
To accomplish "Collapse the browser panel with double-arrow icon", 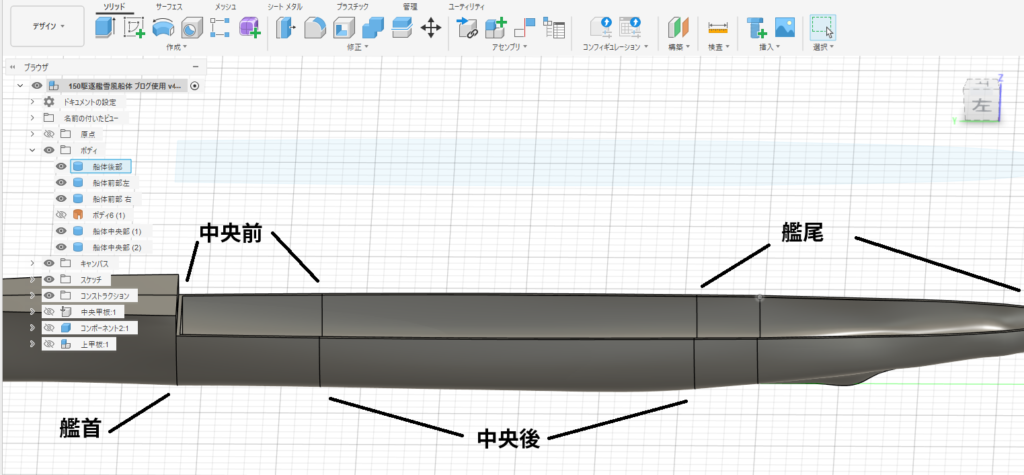I will (x=12, y=67).
